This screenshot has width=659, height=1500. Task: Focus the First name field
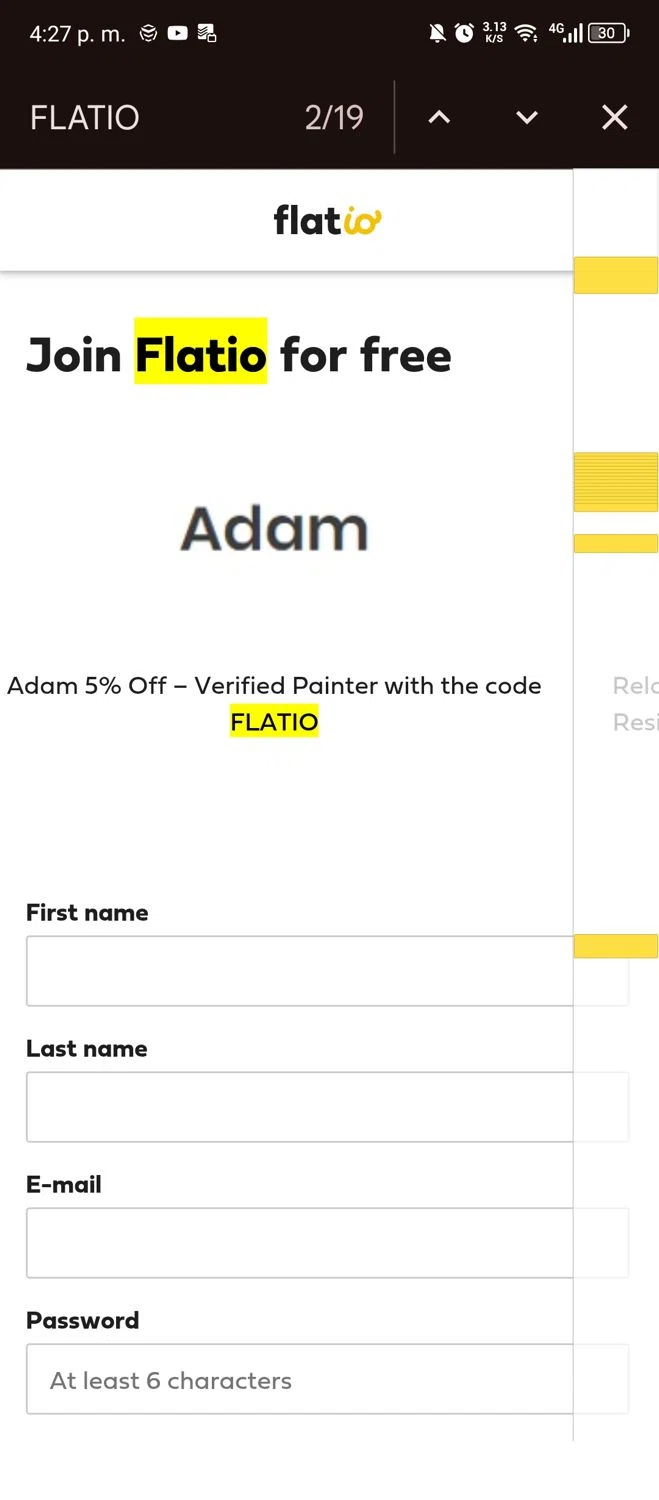coord(327,971)
